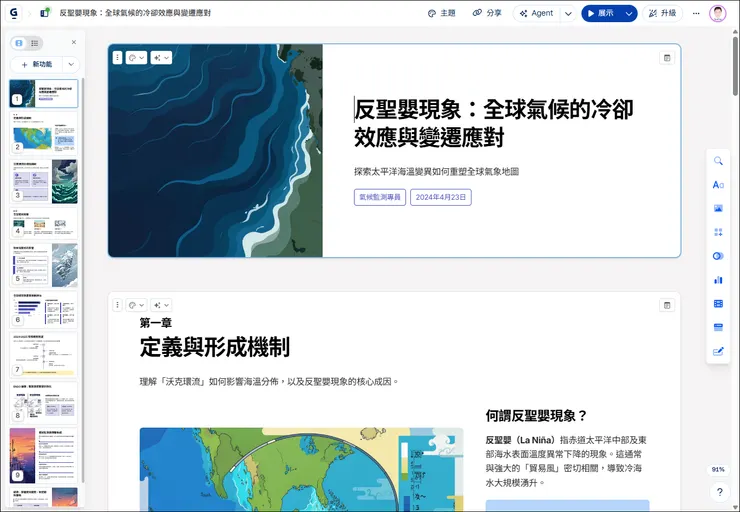Open the edit with pen tool
740x512 pixels.
click(718, 351)
